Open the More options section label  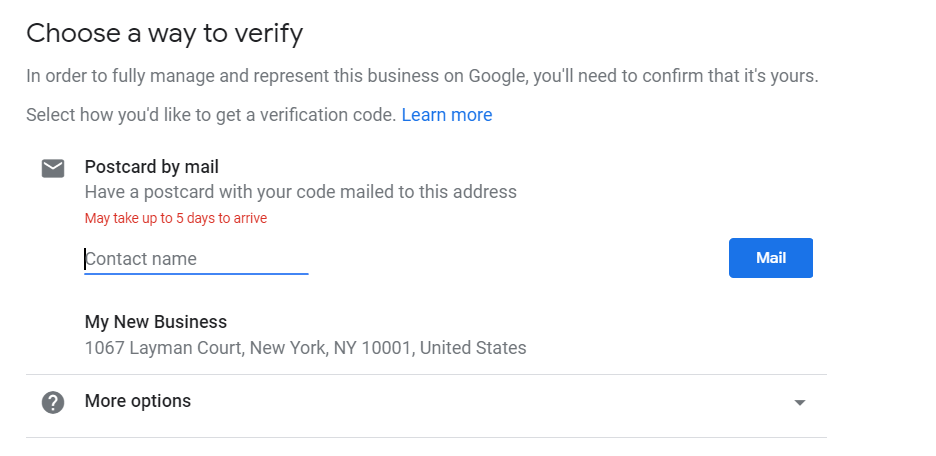[x=138, y=401]
